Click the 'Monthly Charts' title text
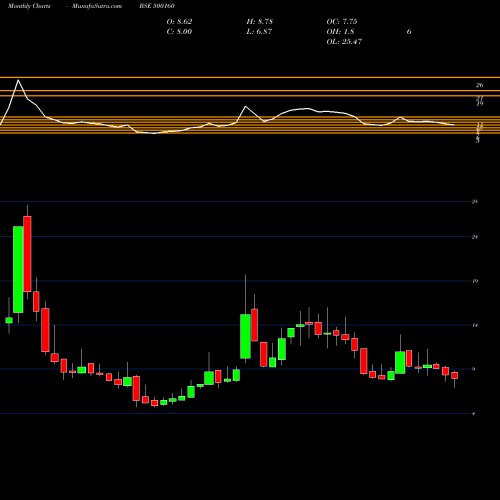This screenshot has width=500, height=500. coord(29,6)
